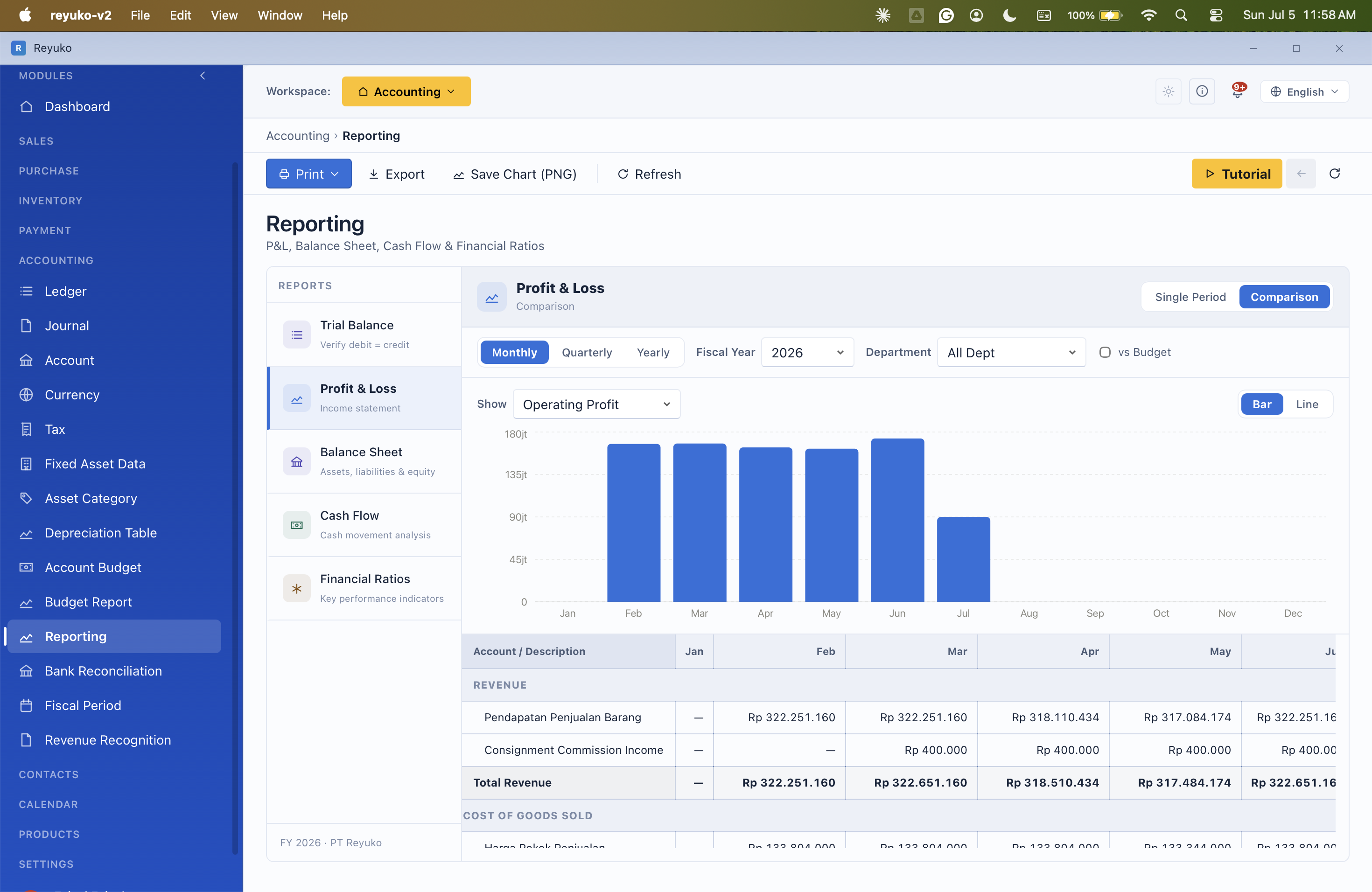Click the Bank Reconciliation icon
The height and width of the screenshot is (892, 1372).
click(x=26, y=671)
